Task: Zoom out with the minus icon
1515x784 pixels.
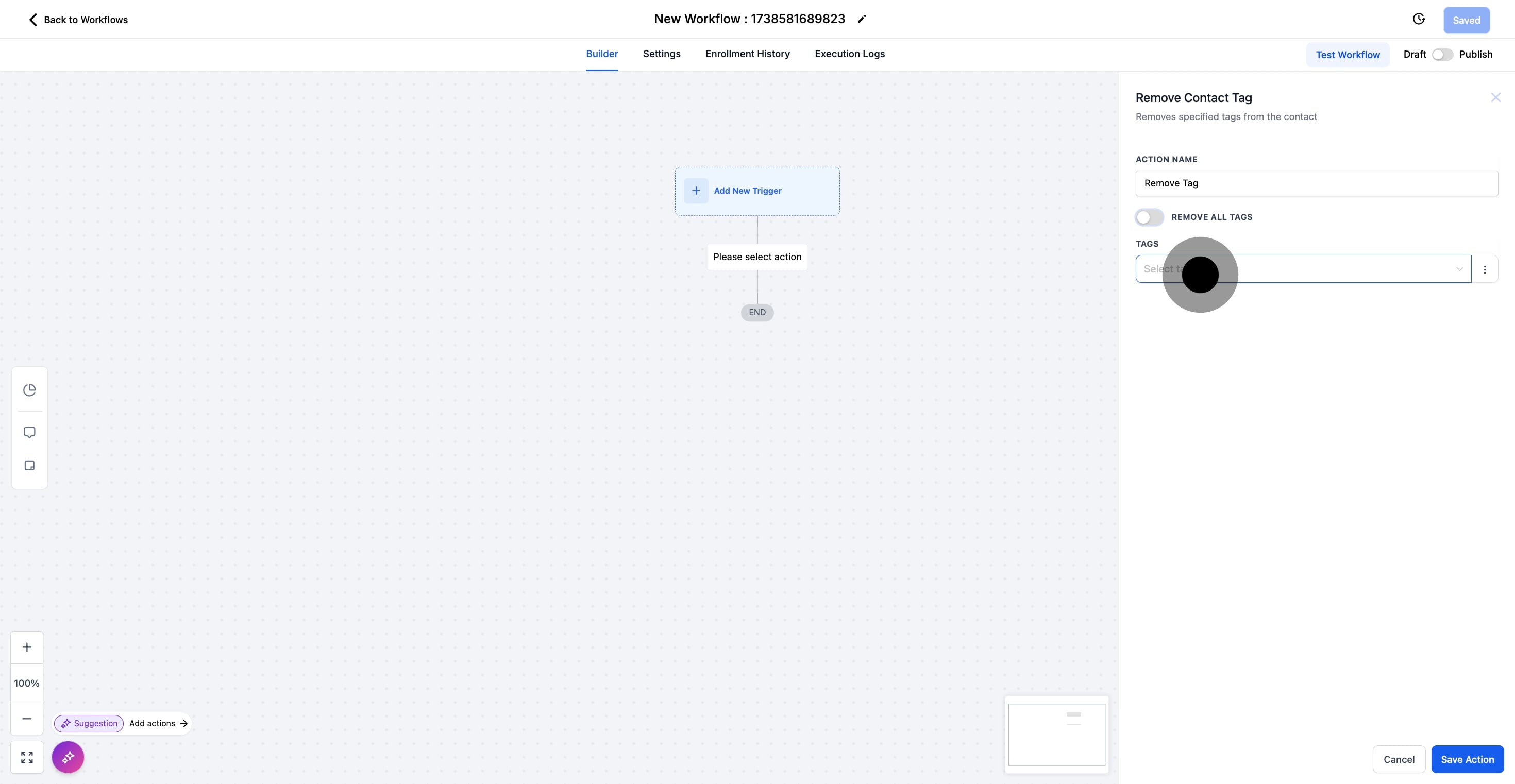Action: [27, 718]
